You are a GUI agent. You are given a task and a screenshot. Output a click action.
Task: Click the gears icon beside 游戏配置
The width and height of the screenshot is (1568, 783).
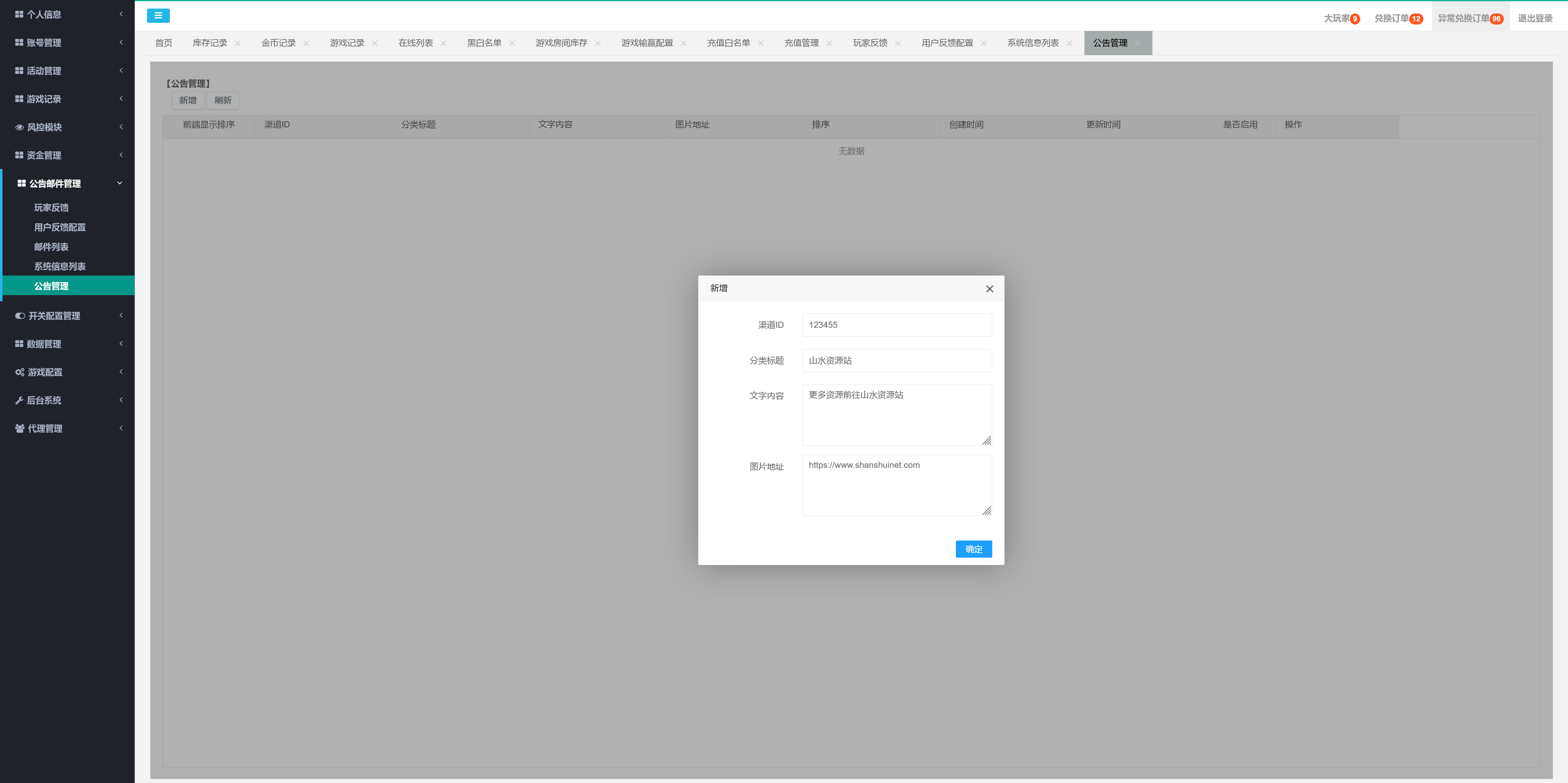20,372
